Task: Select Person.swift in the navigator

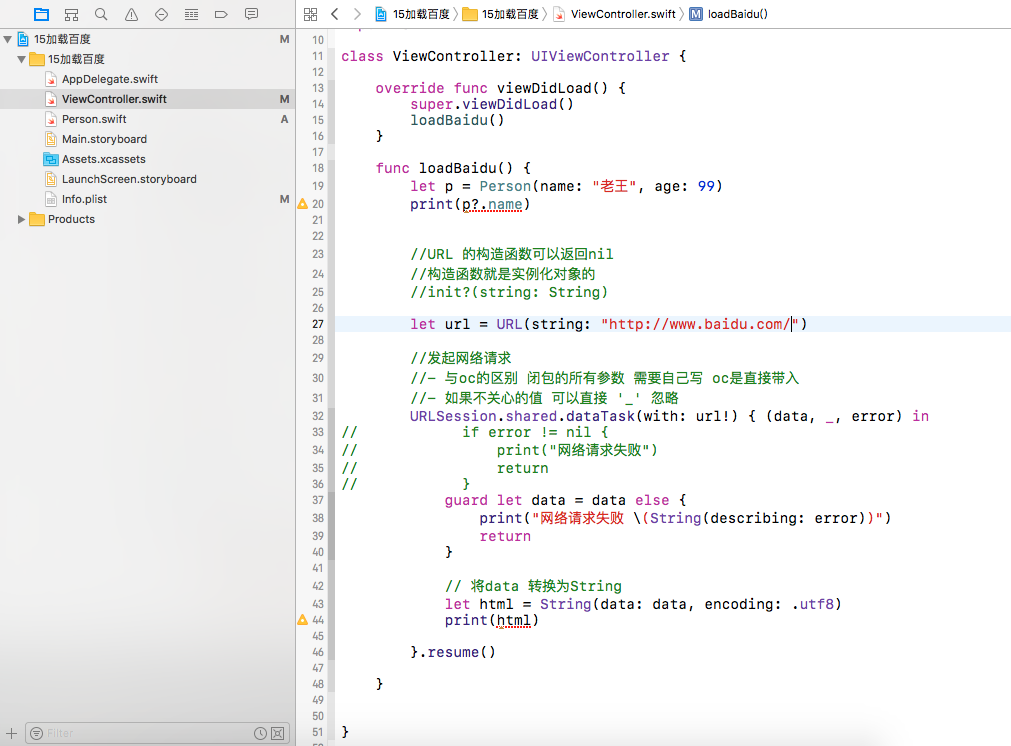Action: [x=94, y=119]
